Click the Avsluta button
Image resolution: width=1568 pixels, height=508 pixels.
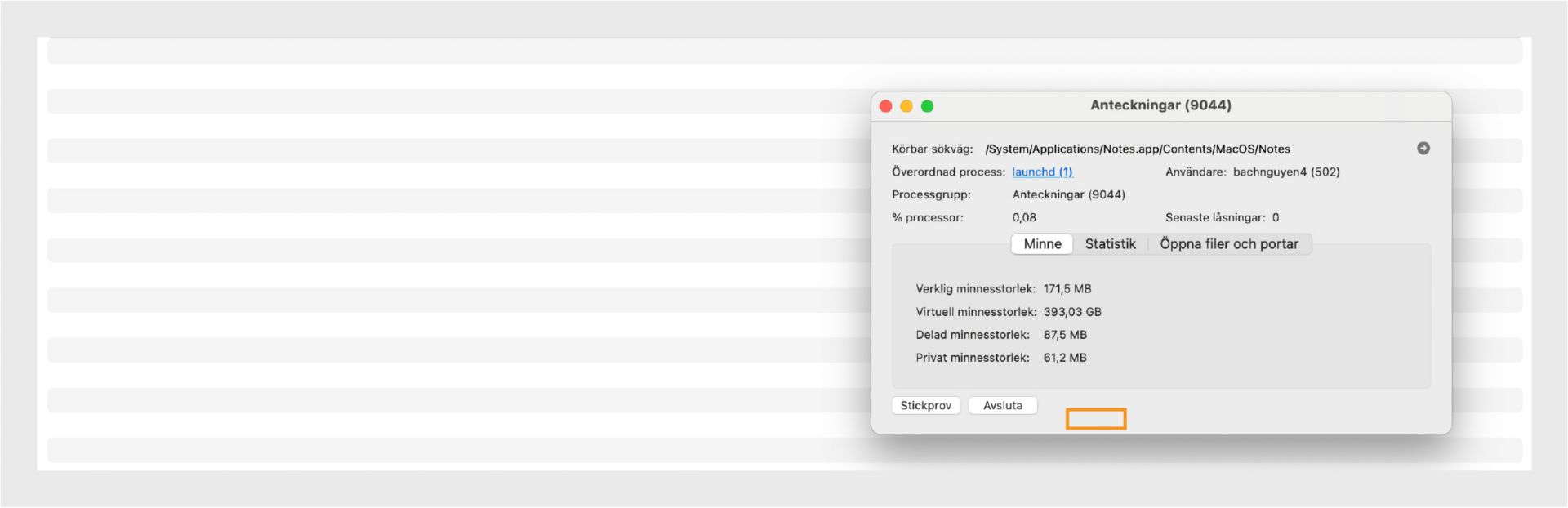point(1002,405)
